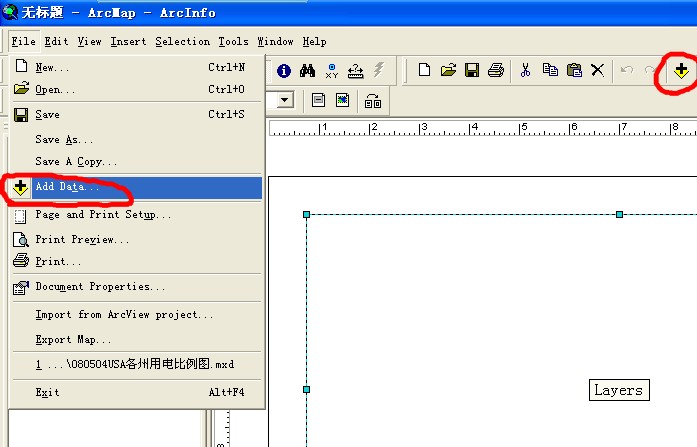The height and width of the screenshot is (447, 697).
Task: Click the Paste clipboard icon
Action: [x=574, y=70]
